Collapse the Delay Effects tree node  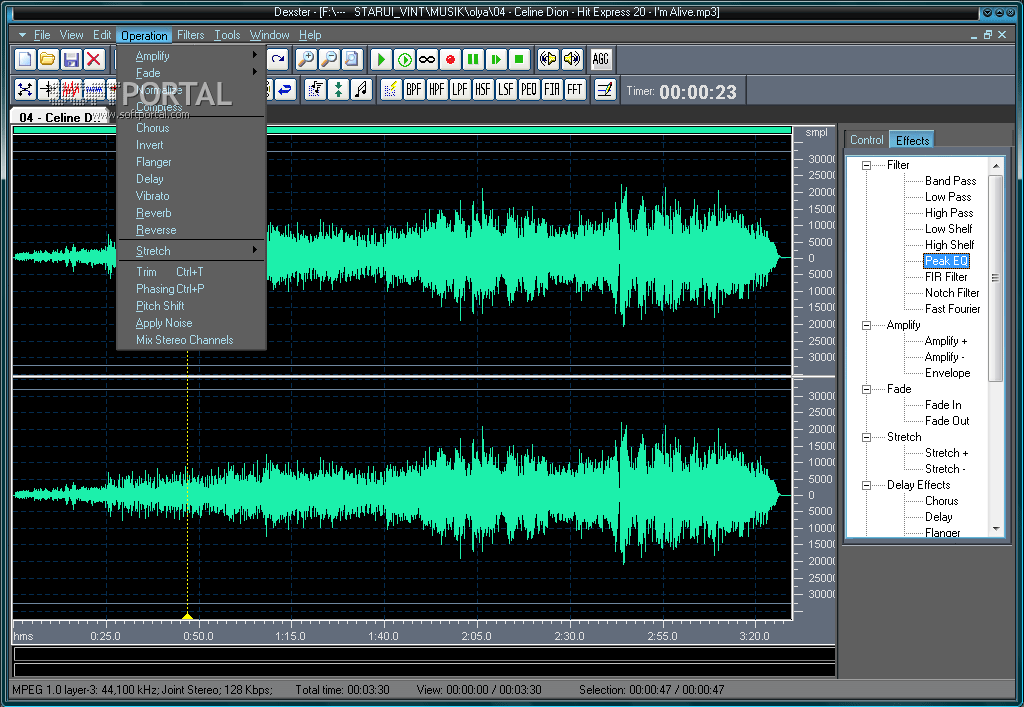[x=866, y=485]
